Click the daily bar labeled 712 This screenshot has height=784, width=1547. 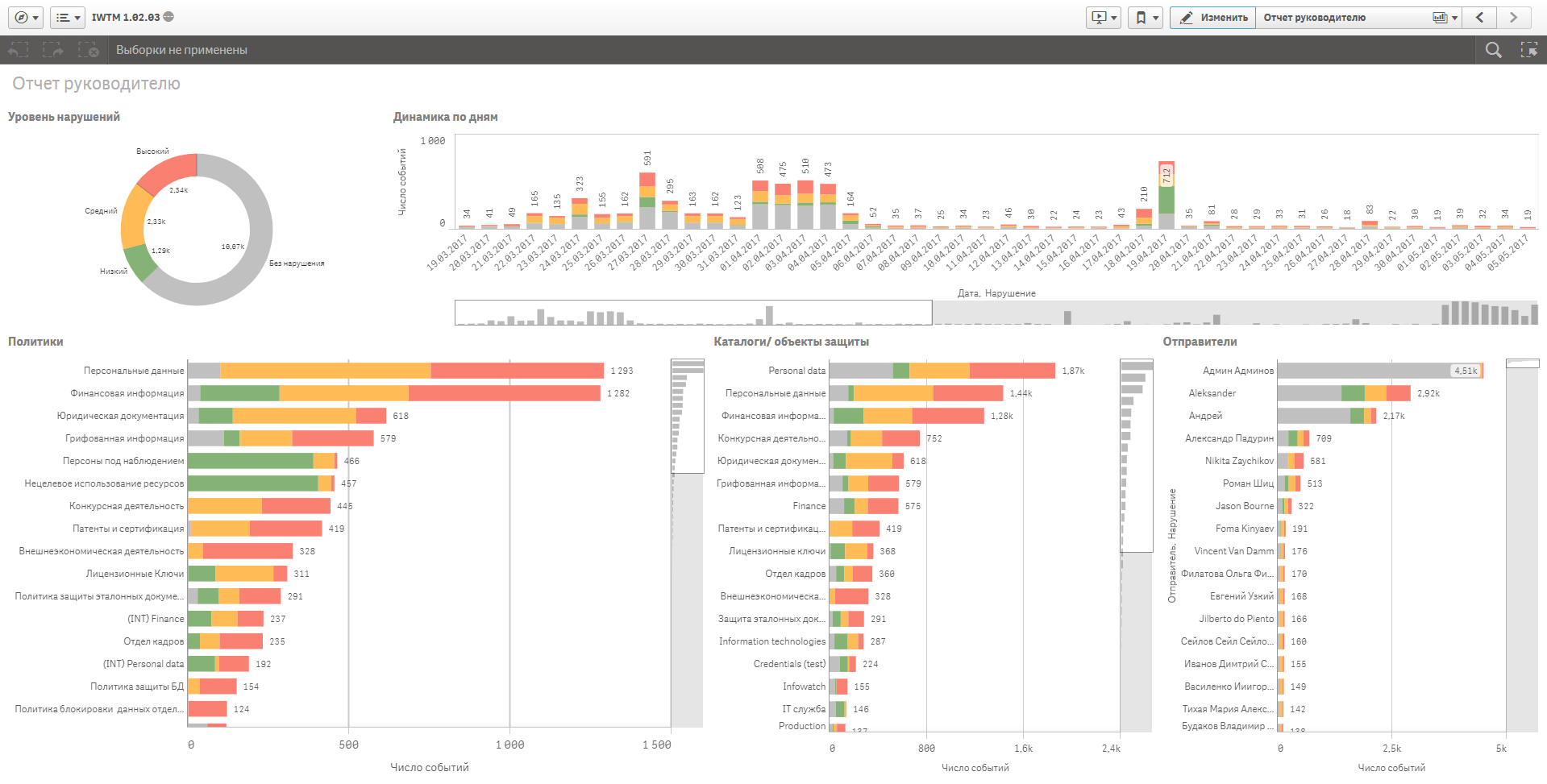(x=1166, y=195)
